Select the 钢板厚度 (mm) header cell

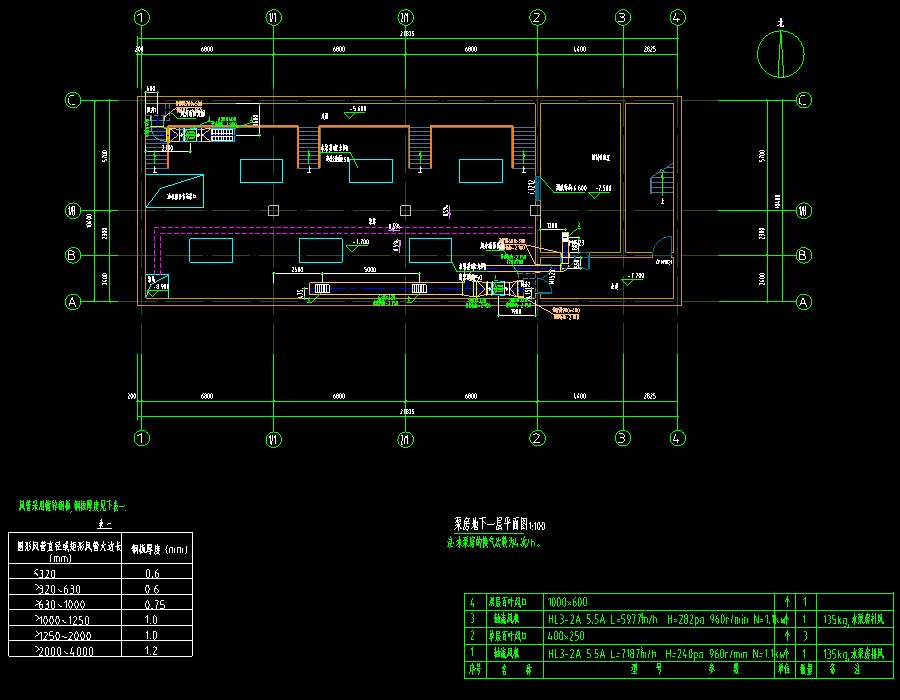pyautogui.click(x=157, y=549)
